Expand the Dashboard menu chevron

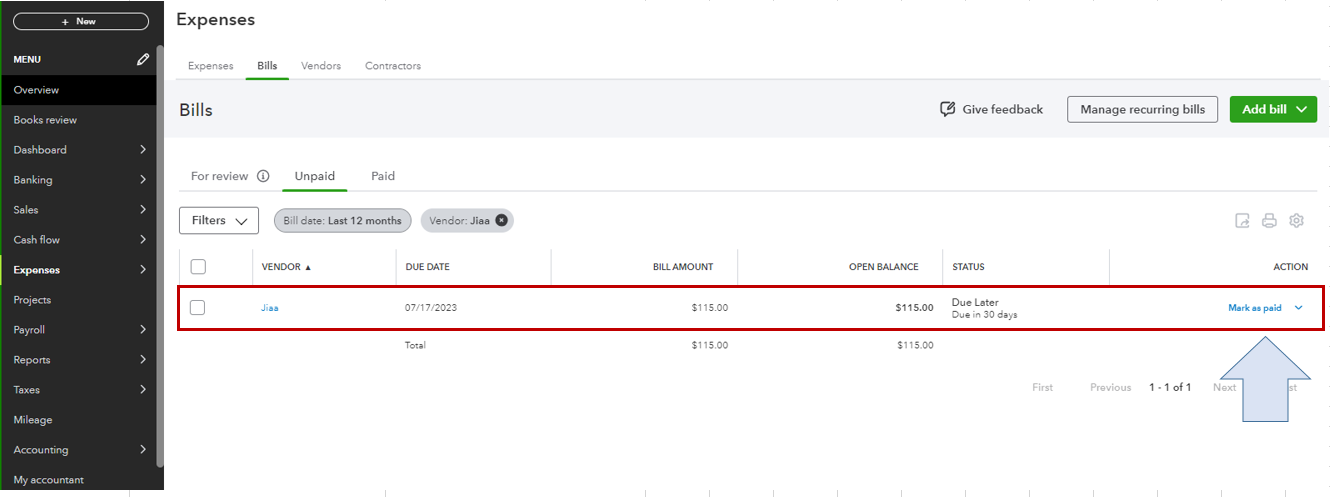(x=143, y=150)
